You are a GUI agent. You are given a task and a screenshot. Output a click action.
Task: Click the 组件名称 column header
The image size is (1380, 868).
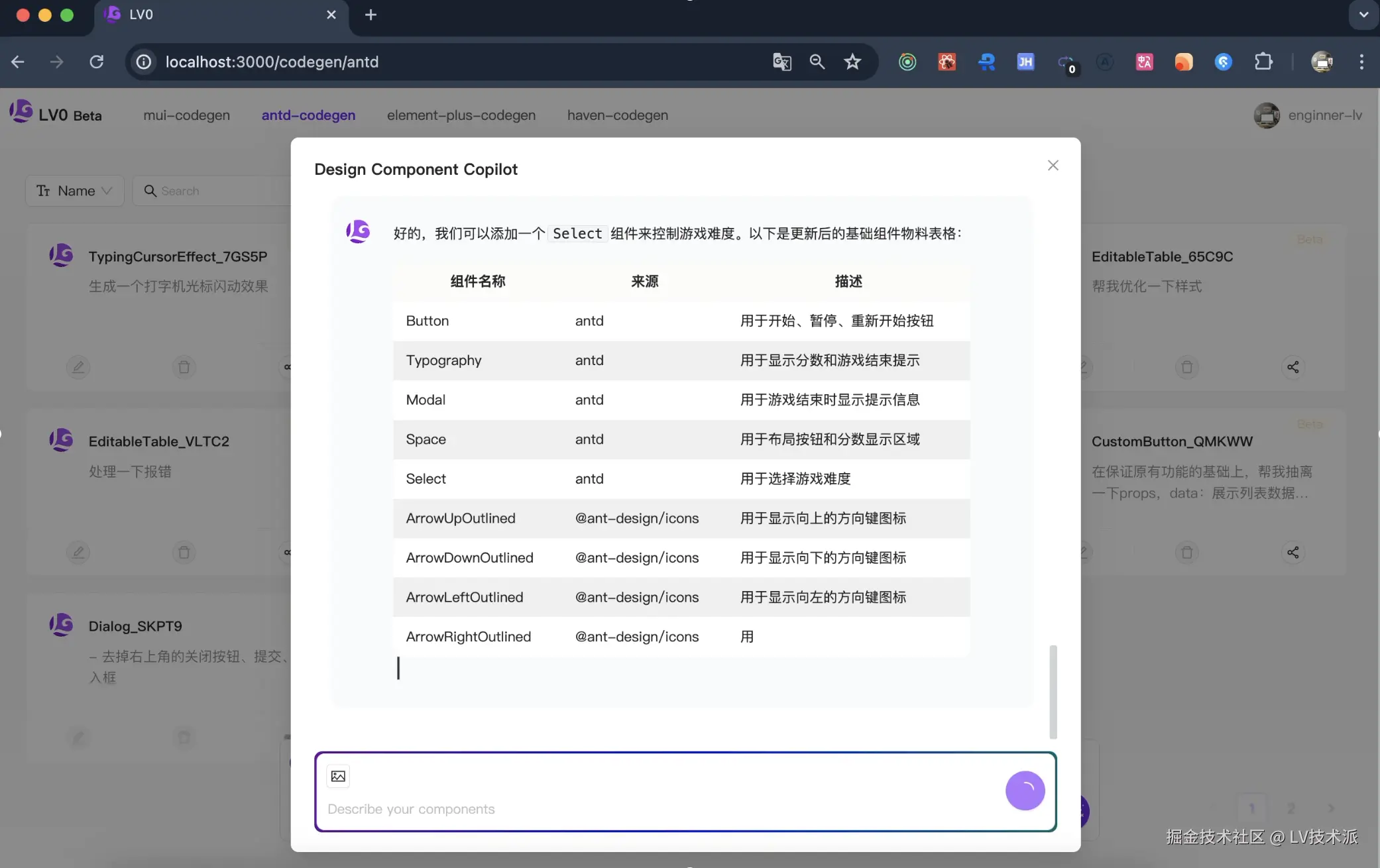[477, 282]
